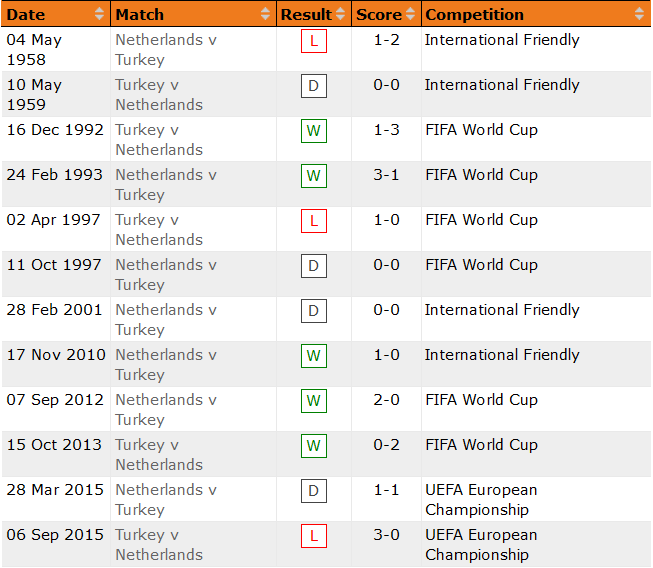Open the 24 Feb 1993 Netherlands v Turkey match
The image size is (653, 568).
pos(166,184)
